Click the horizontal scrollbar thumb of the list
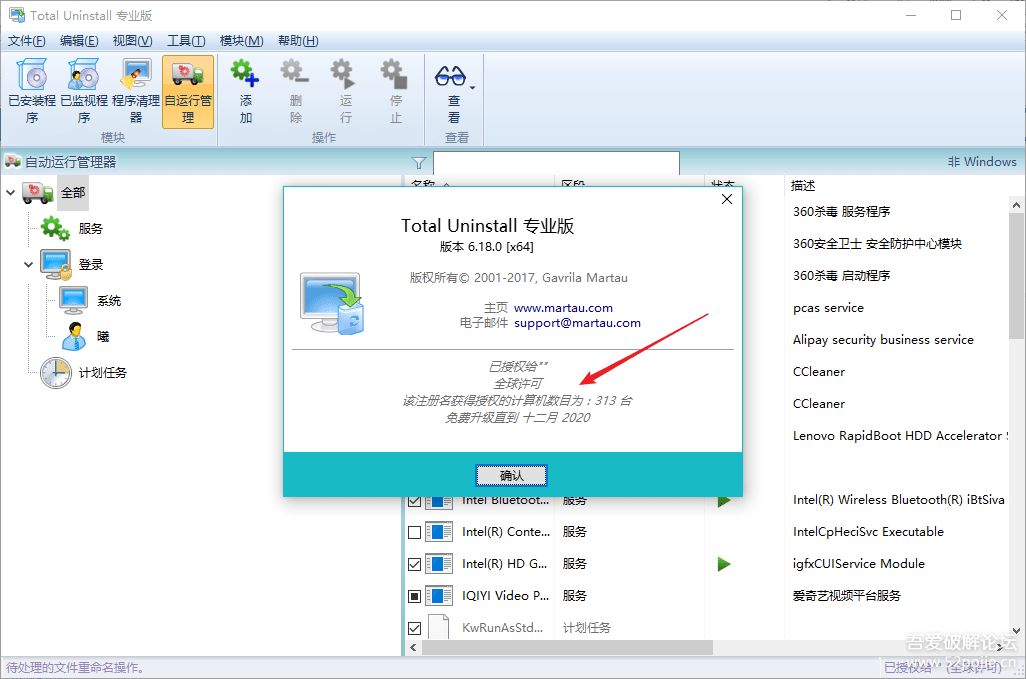Viewport: 1026px width, 679px height. coord(567,648)
